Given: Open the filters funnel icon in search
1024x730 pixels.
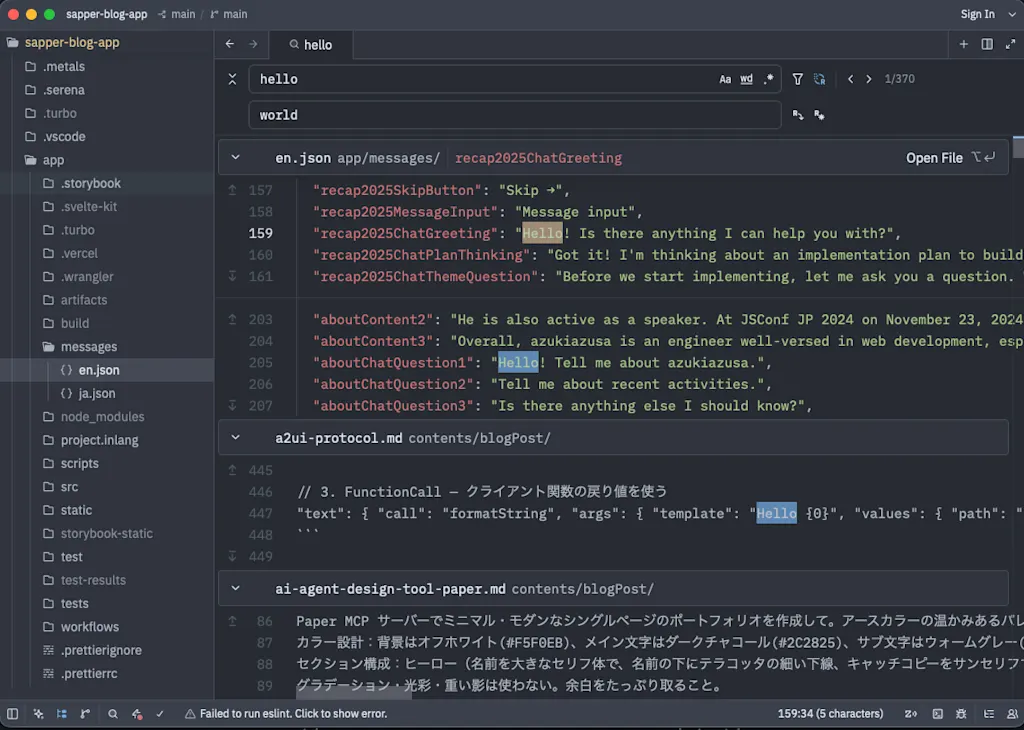Looking at the screenshot, I should (797, 79).
